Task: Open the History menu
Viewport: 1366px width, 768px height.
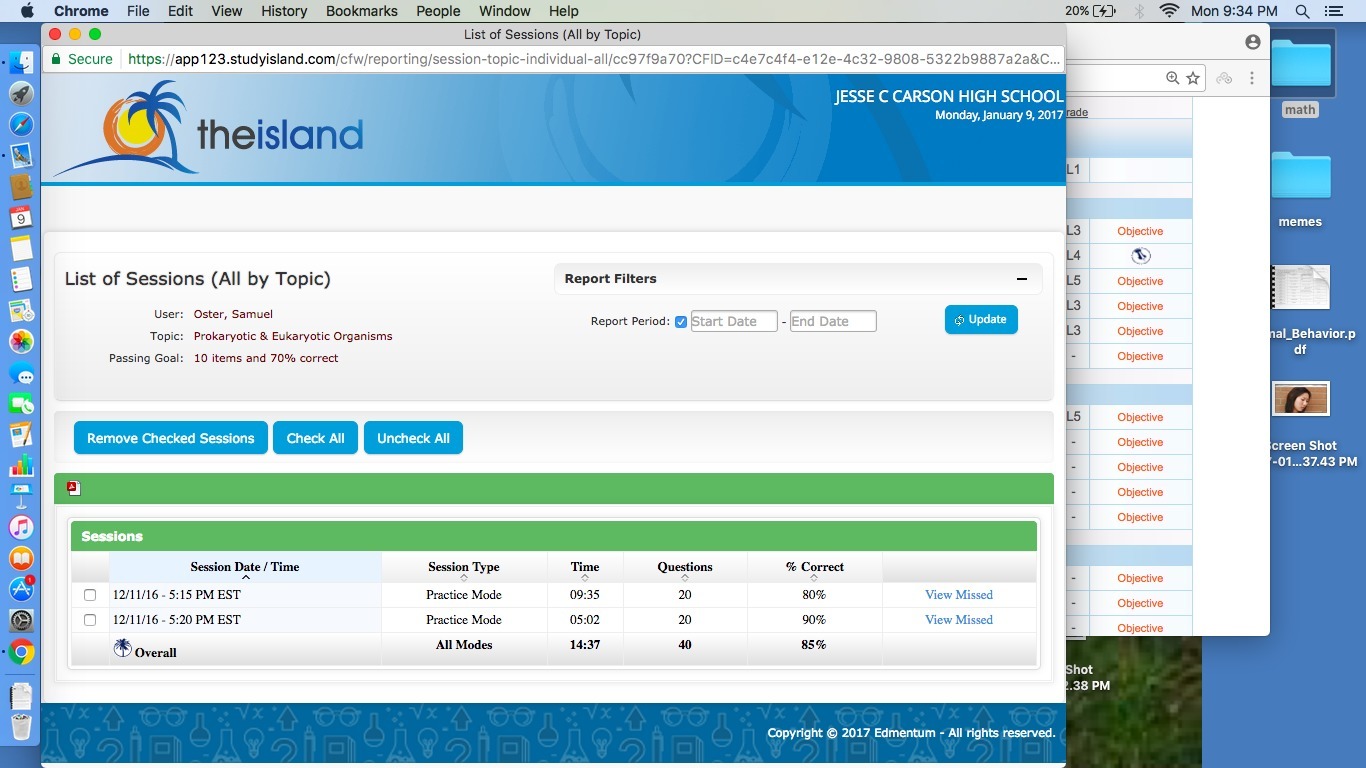Action: pos(284,11)
